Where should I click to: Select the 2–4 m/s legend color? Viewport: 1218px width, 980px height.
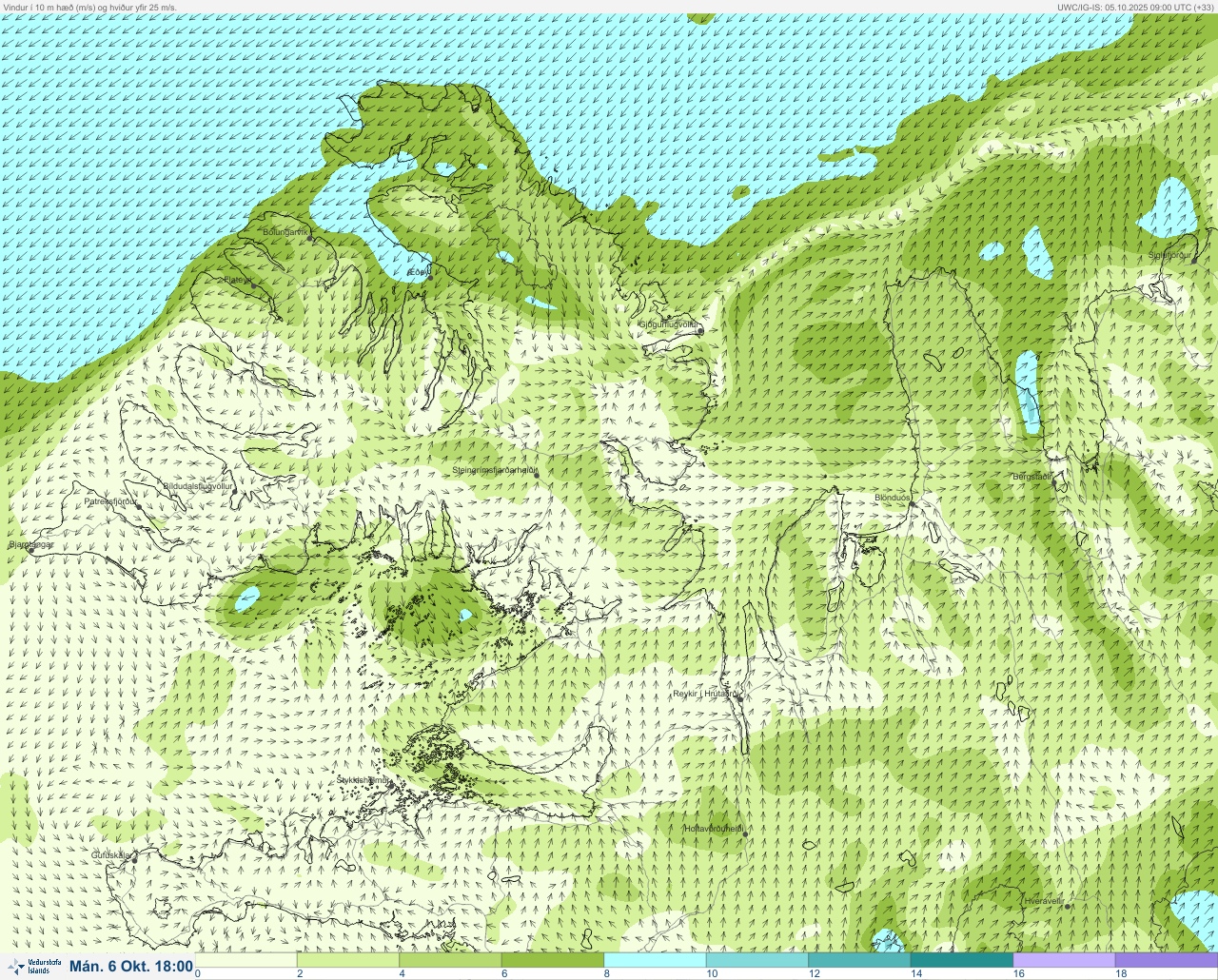coord(348,960)
